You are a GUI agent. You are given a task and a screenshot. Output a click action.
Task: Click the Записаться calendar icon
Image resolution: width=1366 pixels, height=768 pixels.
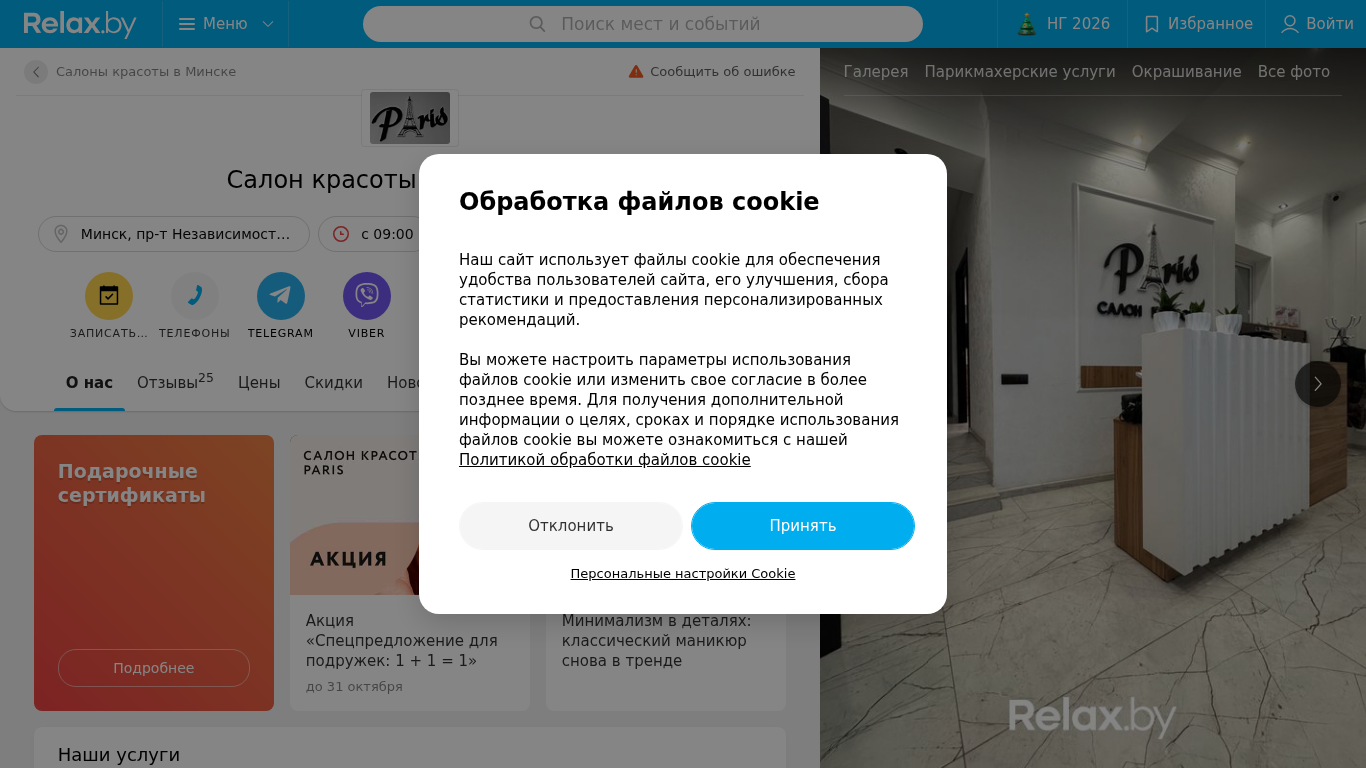tap(109, 296)
